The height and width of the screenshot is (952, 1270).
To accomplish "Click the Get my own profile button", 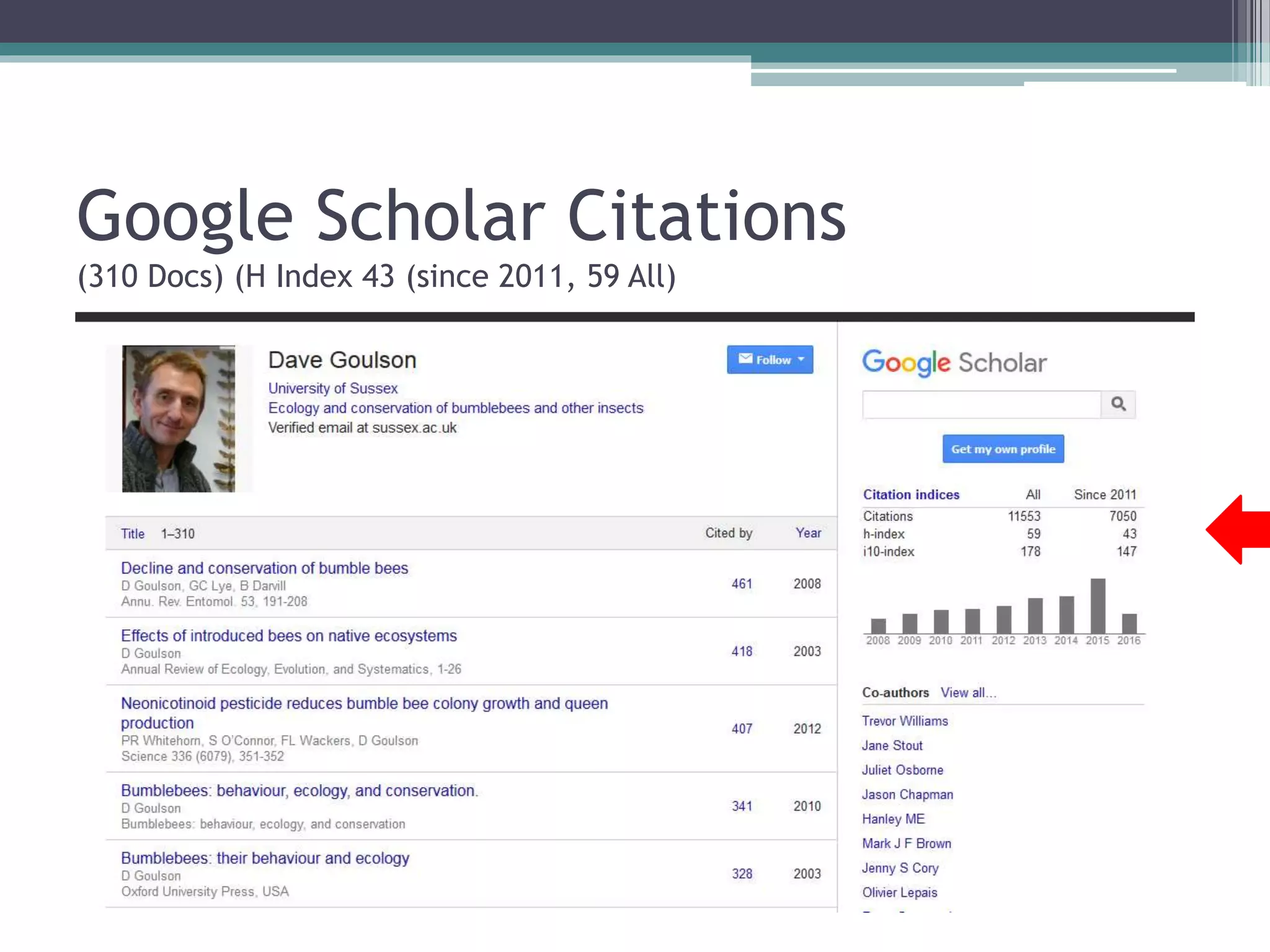I will pyautogui.click(x=1003, y=449).
